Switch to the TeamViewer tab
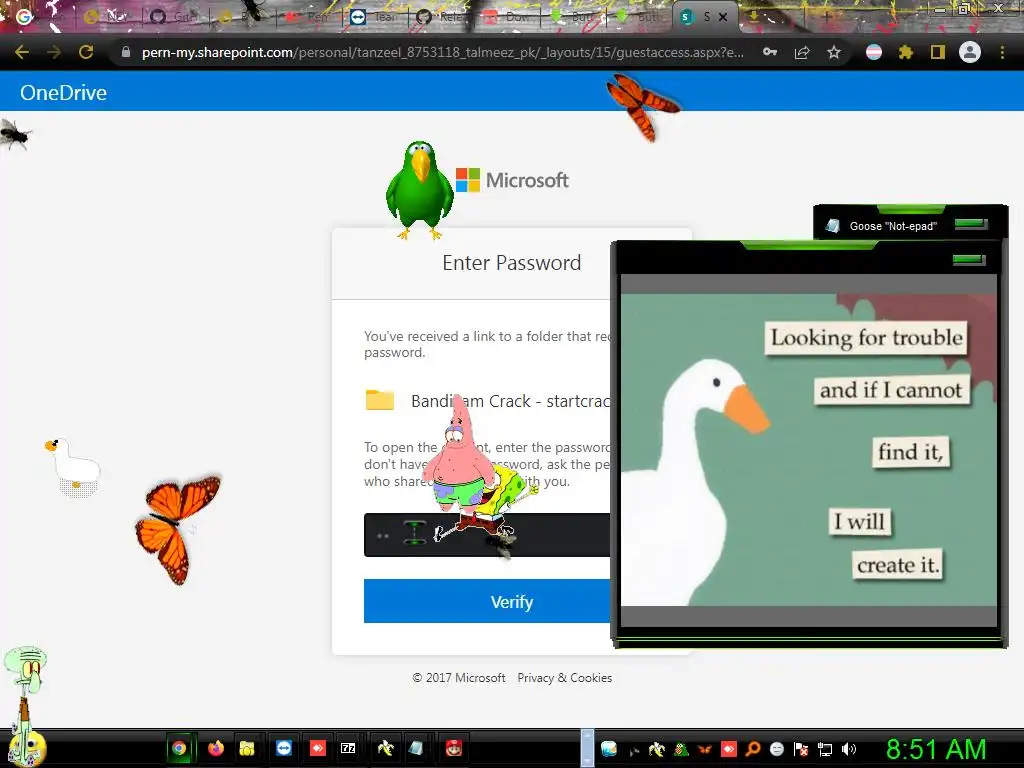The height and width of the screenshot is (768, 1024). coord(375,17)
